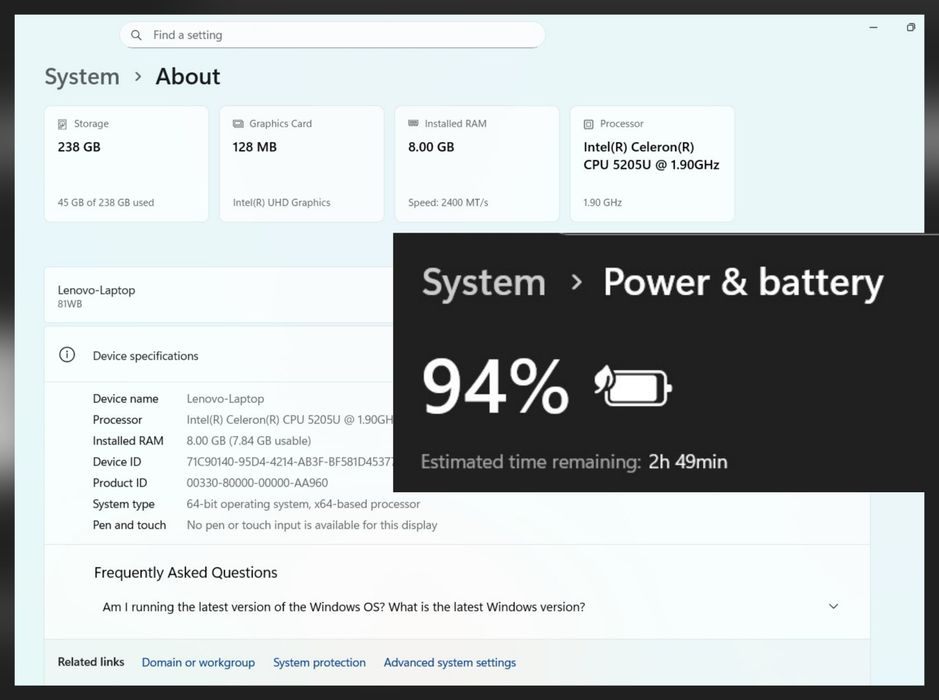
Task: Click the Find a setting search field
Action: click(340, 35)
